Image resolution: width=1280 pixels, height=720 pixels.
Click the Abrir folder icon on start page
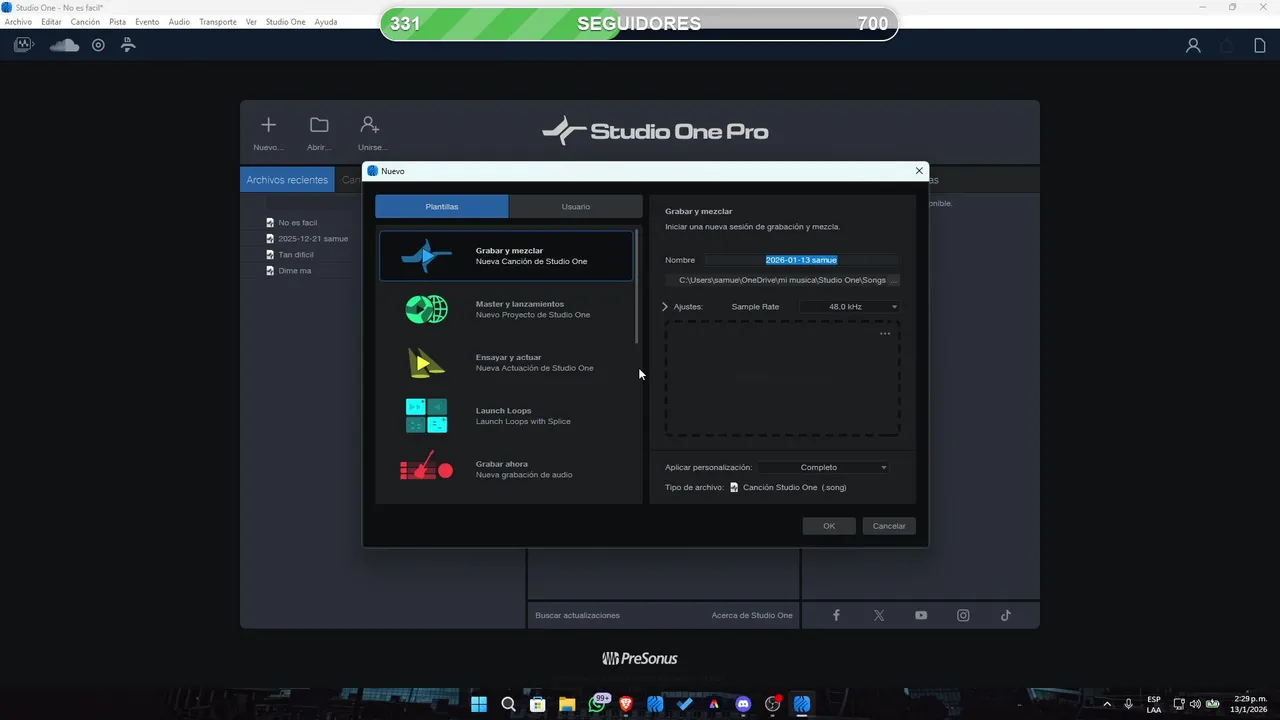click(319, 125)
